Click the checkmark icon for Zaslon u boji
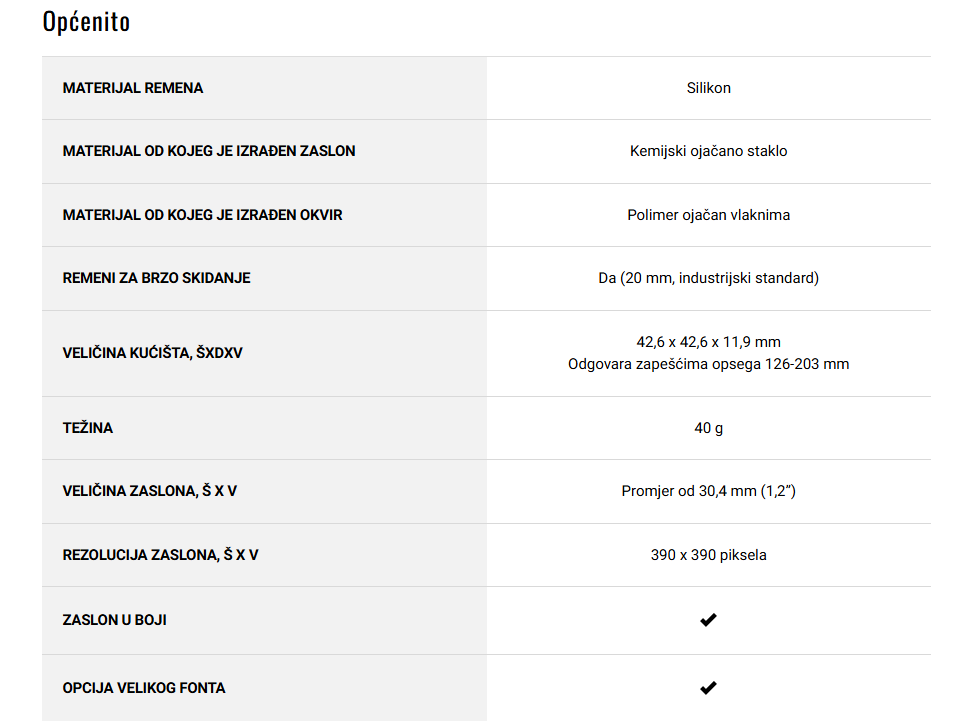 pyautogui.click(x=708, y=620)
